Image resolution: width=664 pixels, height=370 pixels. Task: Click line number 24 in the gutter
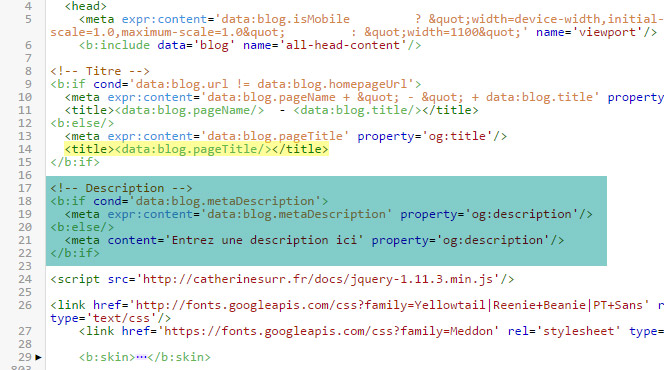pyautogui.click(x=25, y=279)
